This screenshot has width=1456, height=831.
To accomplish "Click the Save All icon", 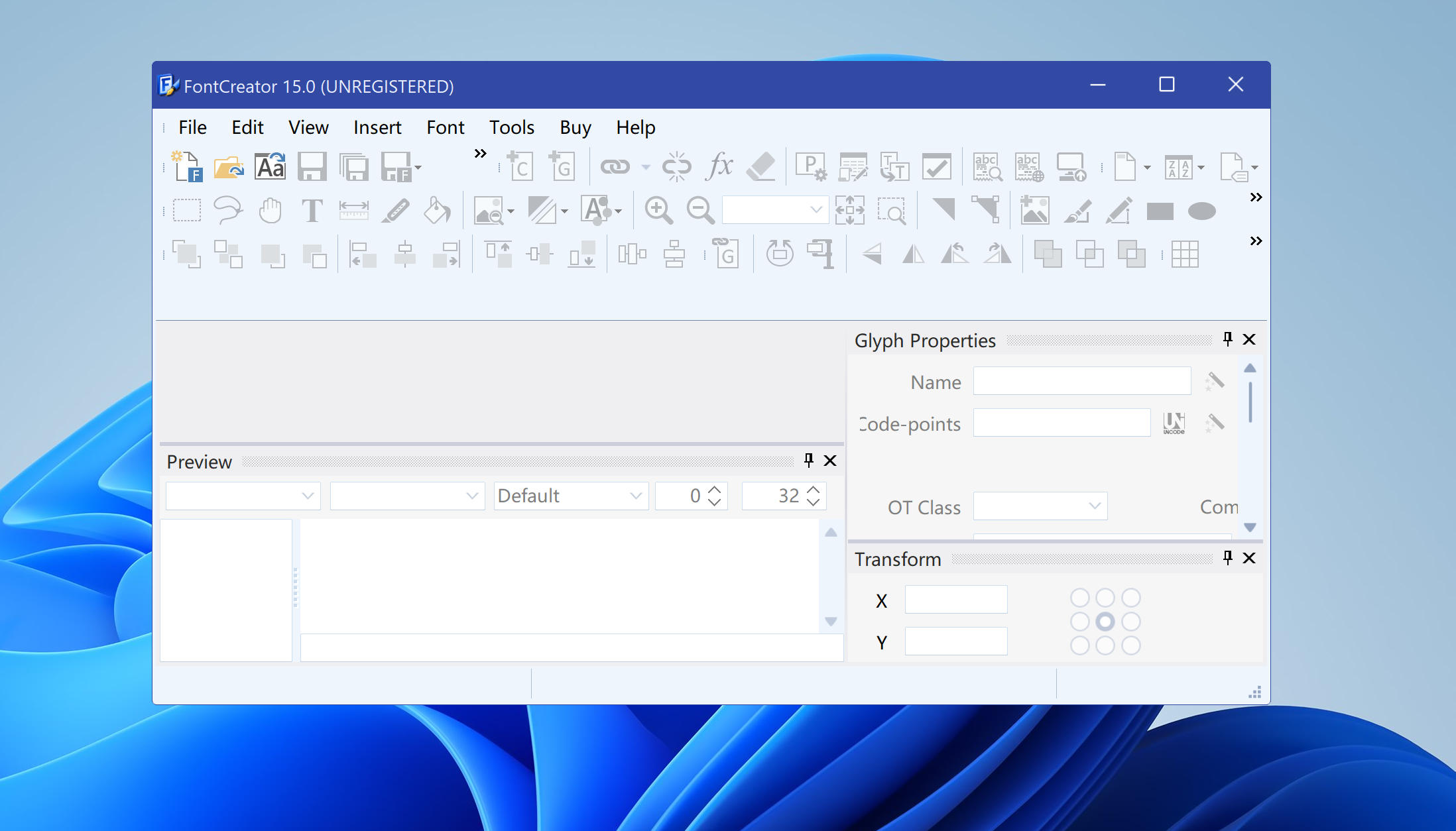I will point(354,167).
